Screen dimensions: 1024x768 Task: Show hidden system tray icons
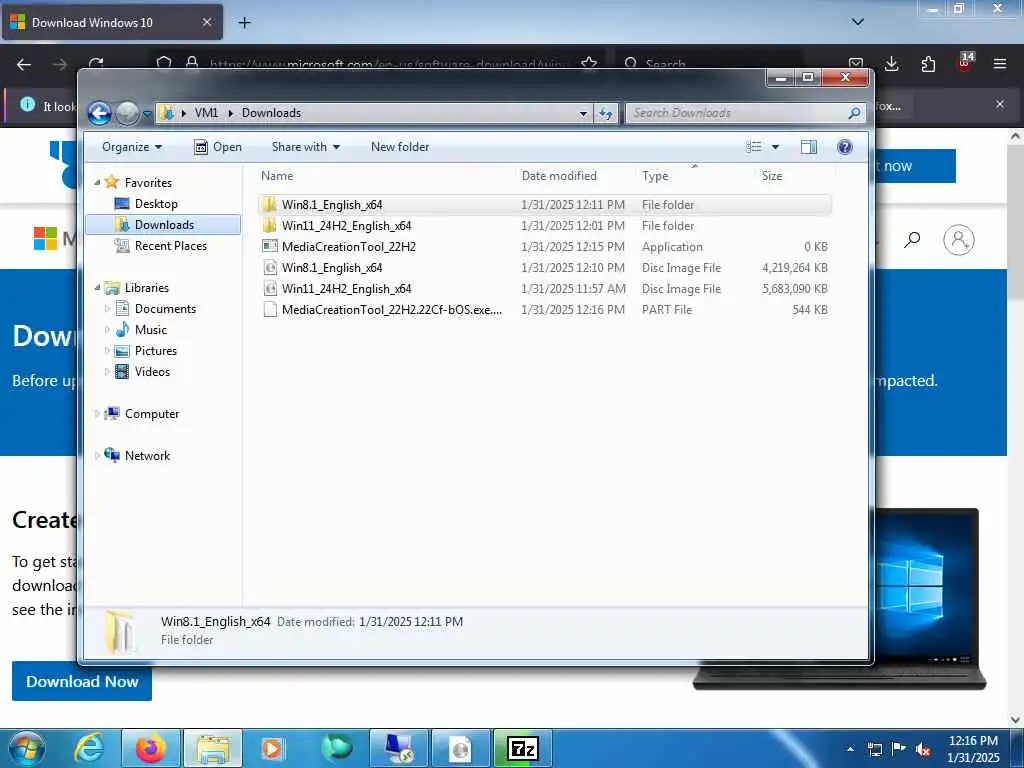(850, 749)
